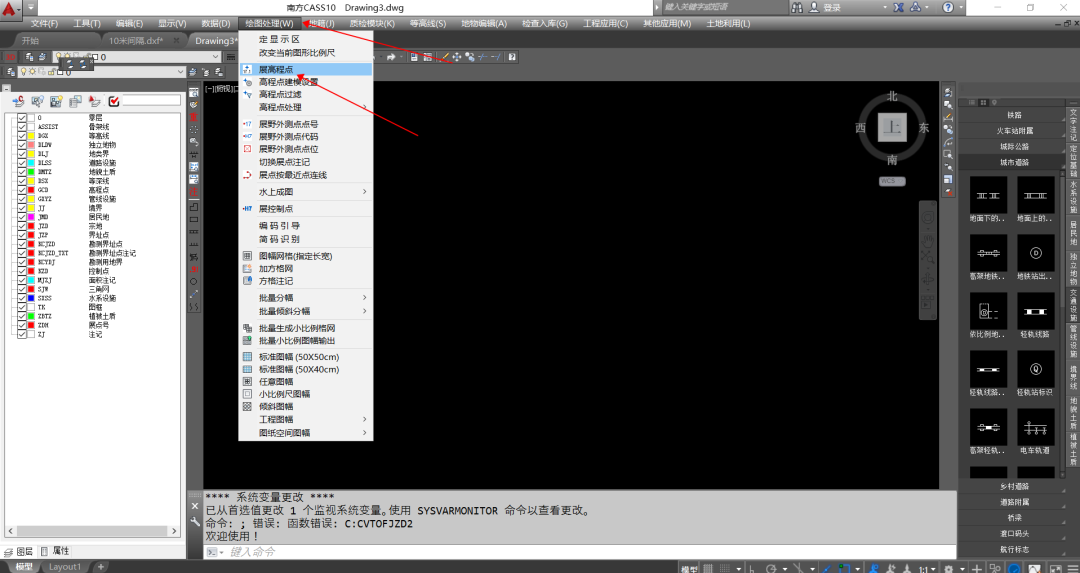Click the 3D toolbar icon
The width and height of the screenshot is (1080, 573).
click(x=11, y=57)
